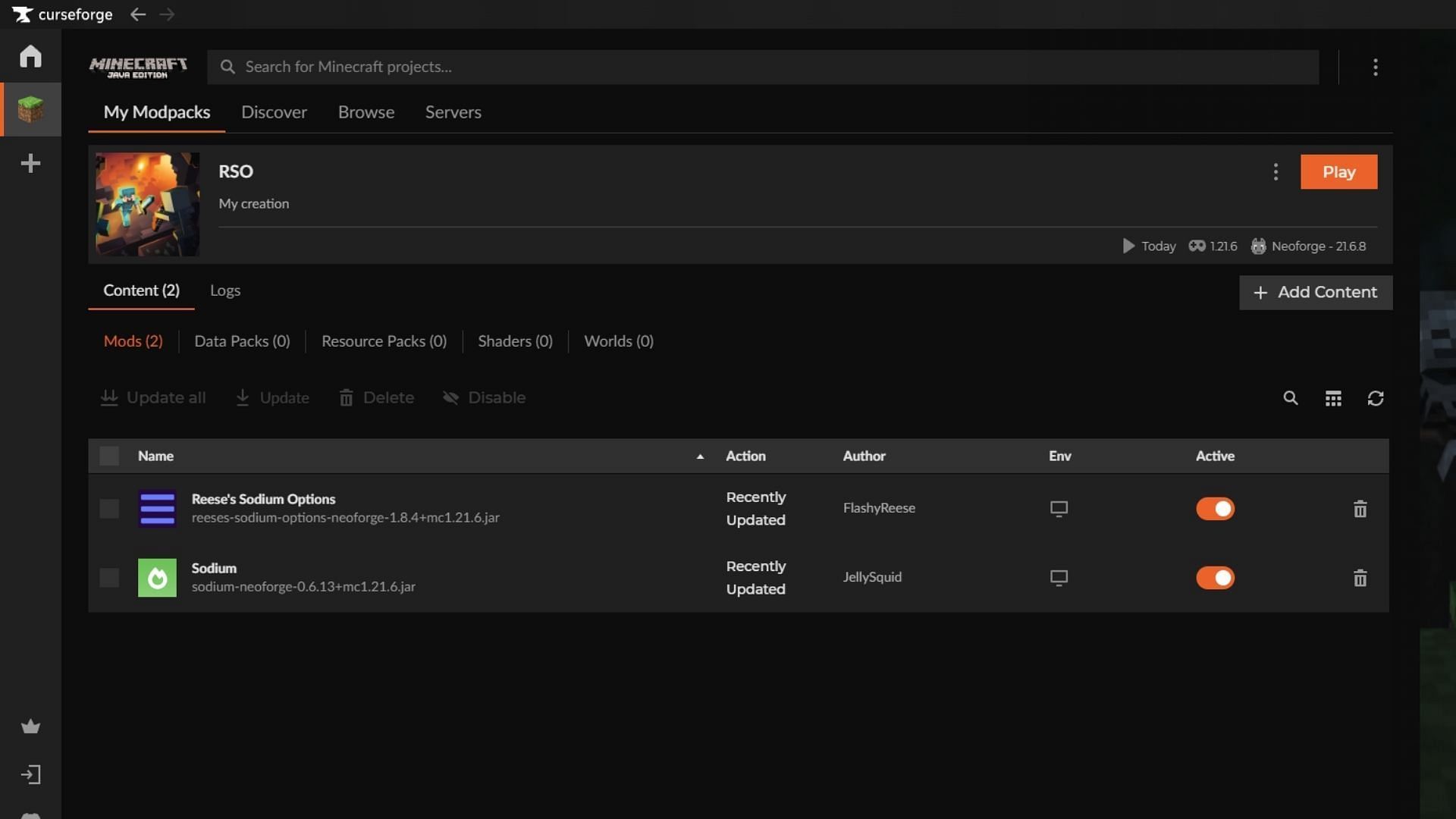The height and width of the screenshot is (819, 1456).
Task: Open the premium crown icon in sidebar
Action: (30, 726)
